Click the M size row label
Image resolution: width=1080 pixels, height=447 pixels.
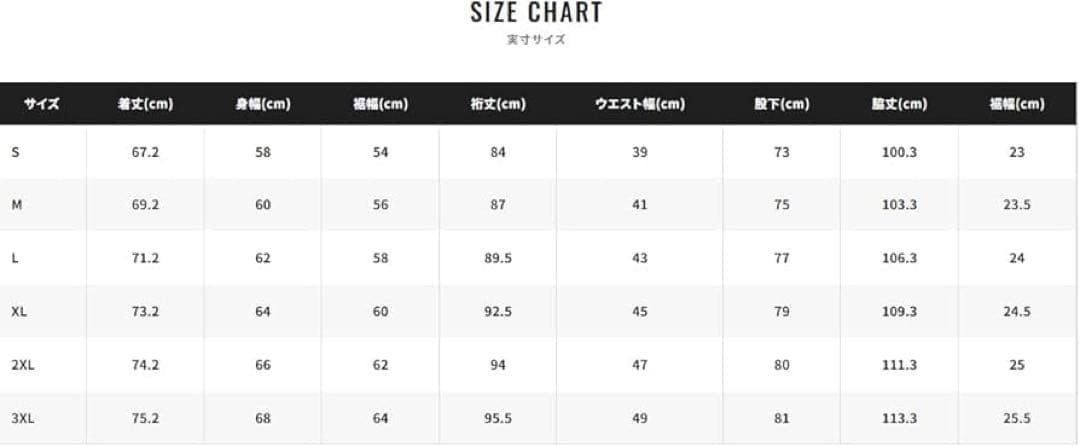click(x=16, y=205)
